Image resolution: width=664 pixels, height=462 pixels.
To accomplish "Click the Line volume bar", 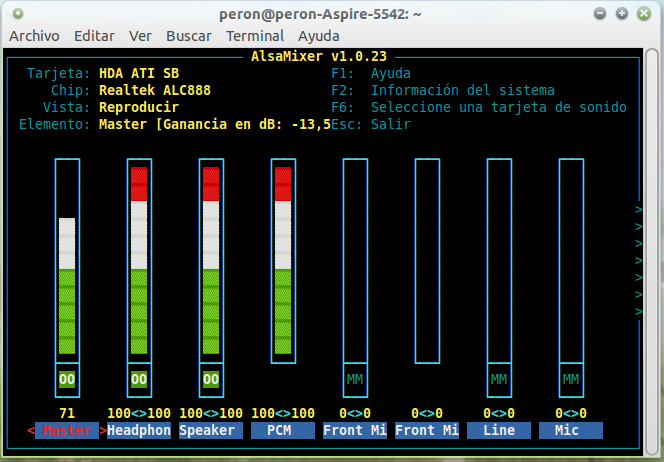I will pyautogui.click(x=499, y=260).
